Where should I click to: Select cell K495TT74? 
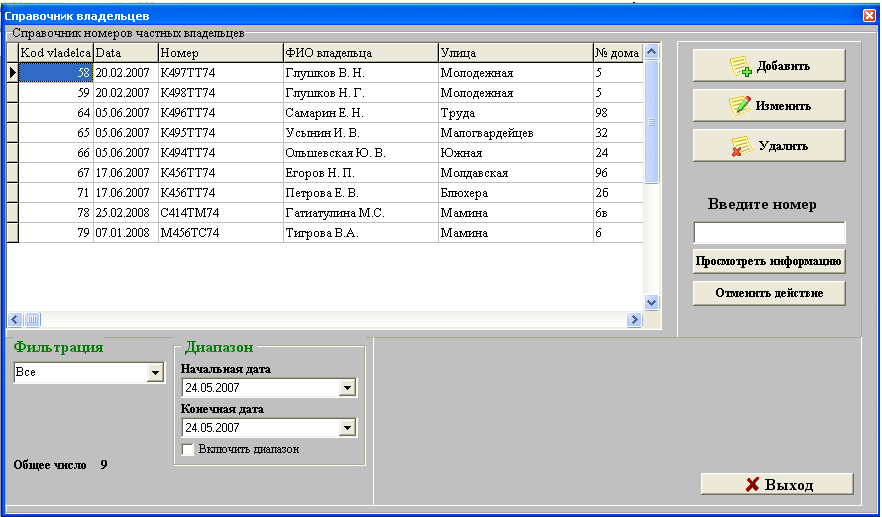[220, 133]
